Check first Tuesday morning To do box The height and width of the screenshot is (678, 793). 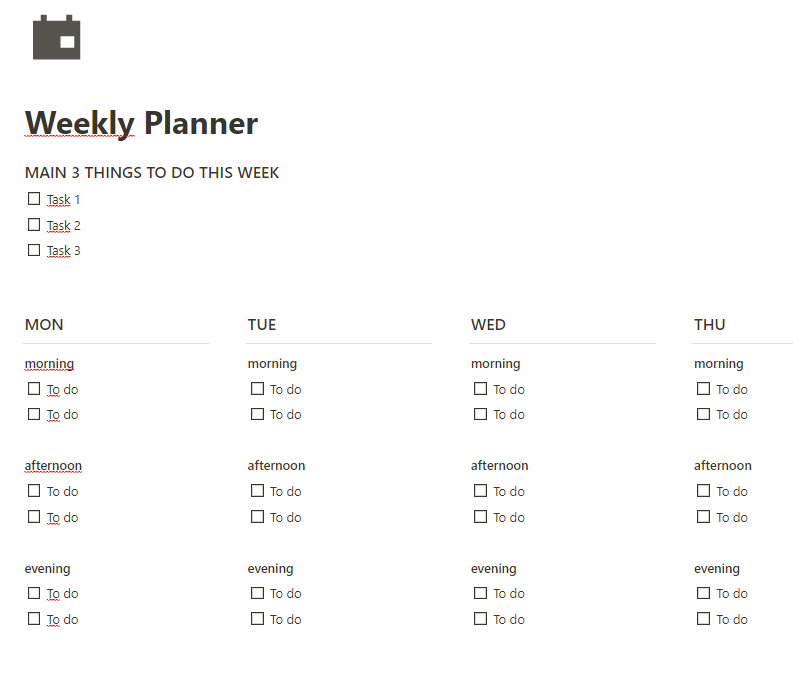257,389
